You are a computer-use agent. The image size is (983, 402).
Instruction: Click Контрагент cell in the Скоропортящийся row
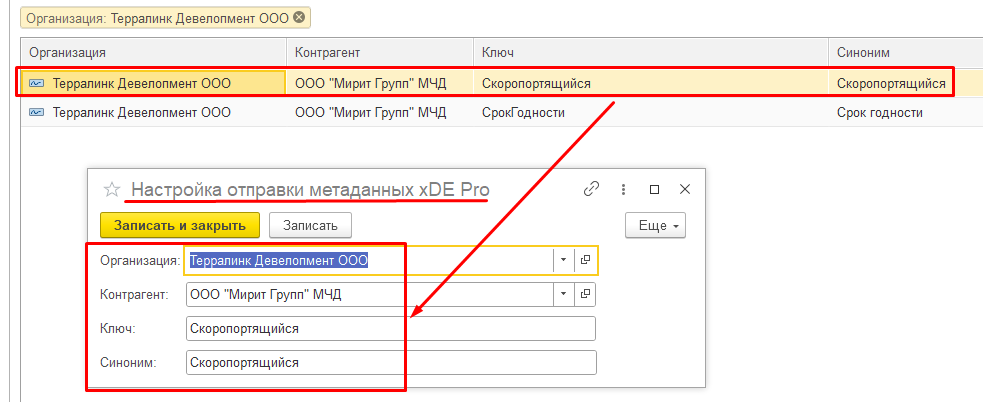coord(380,83)
